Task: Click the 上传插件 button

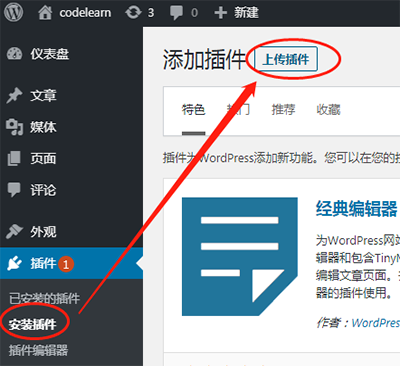Action: [x=286, y=59]
